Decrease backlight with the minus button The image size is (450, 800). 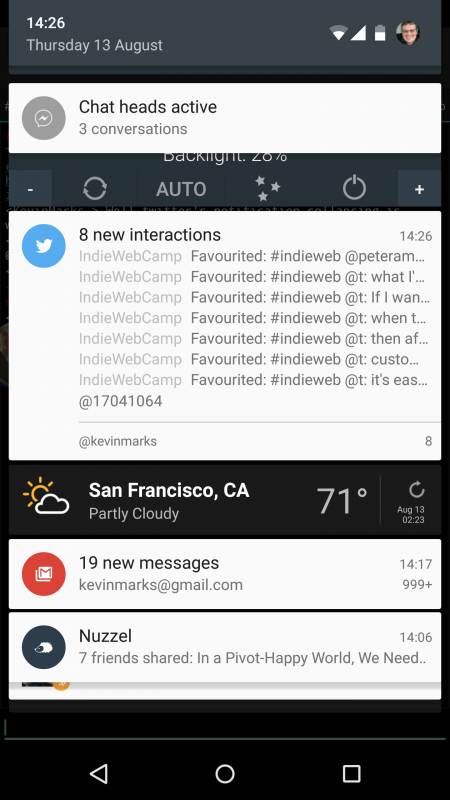(31, 189)
